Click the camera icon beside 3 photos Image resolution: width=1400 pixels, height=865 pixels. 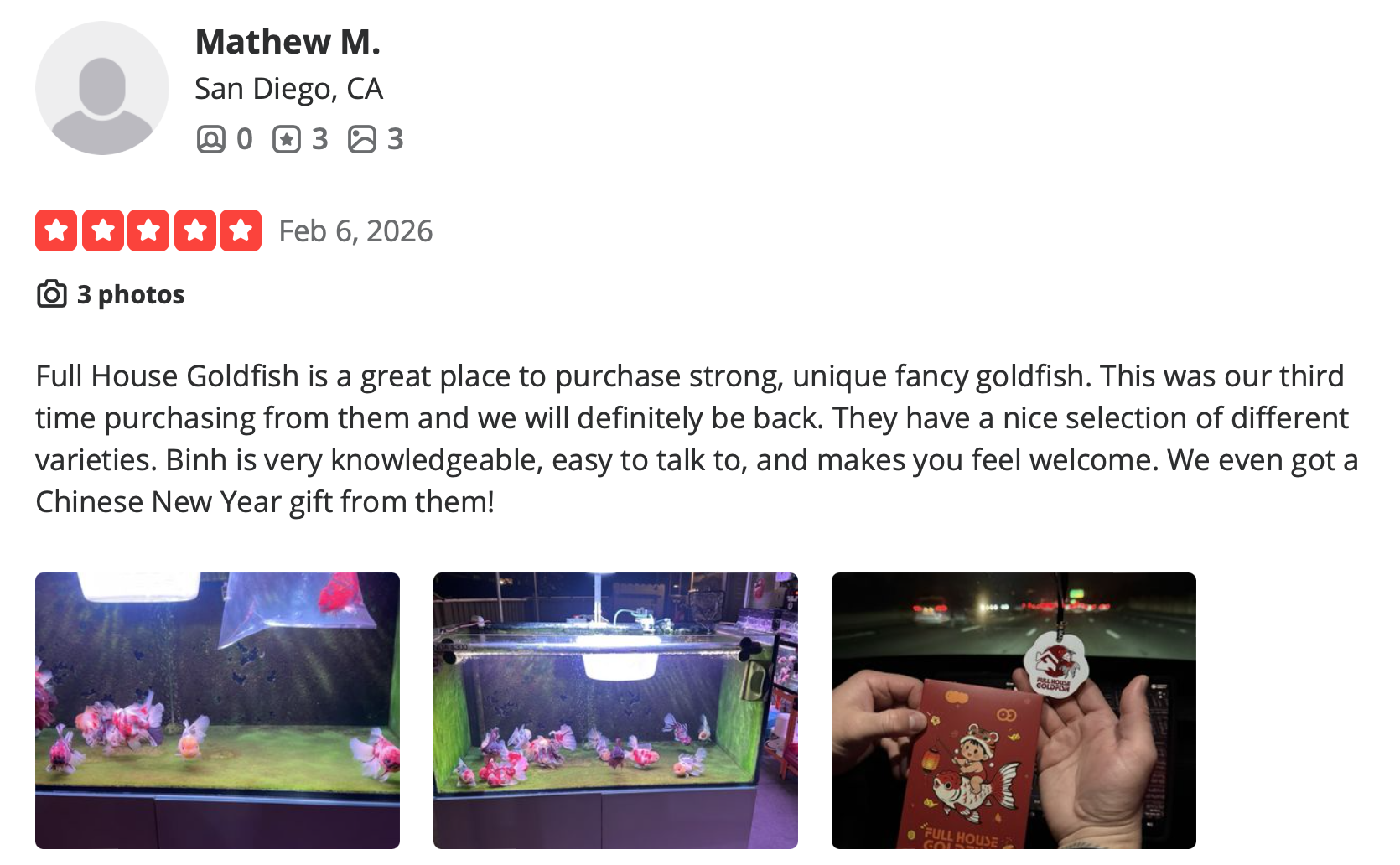[x=52, y=294]
